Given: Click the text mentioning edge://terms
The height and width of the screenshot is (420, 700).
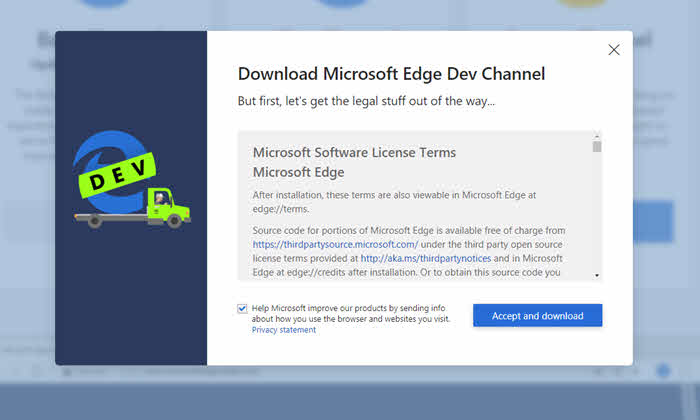Looking at the screenshot, I should tap(394, 202).
